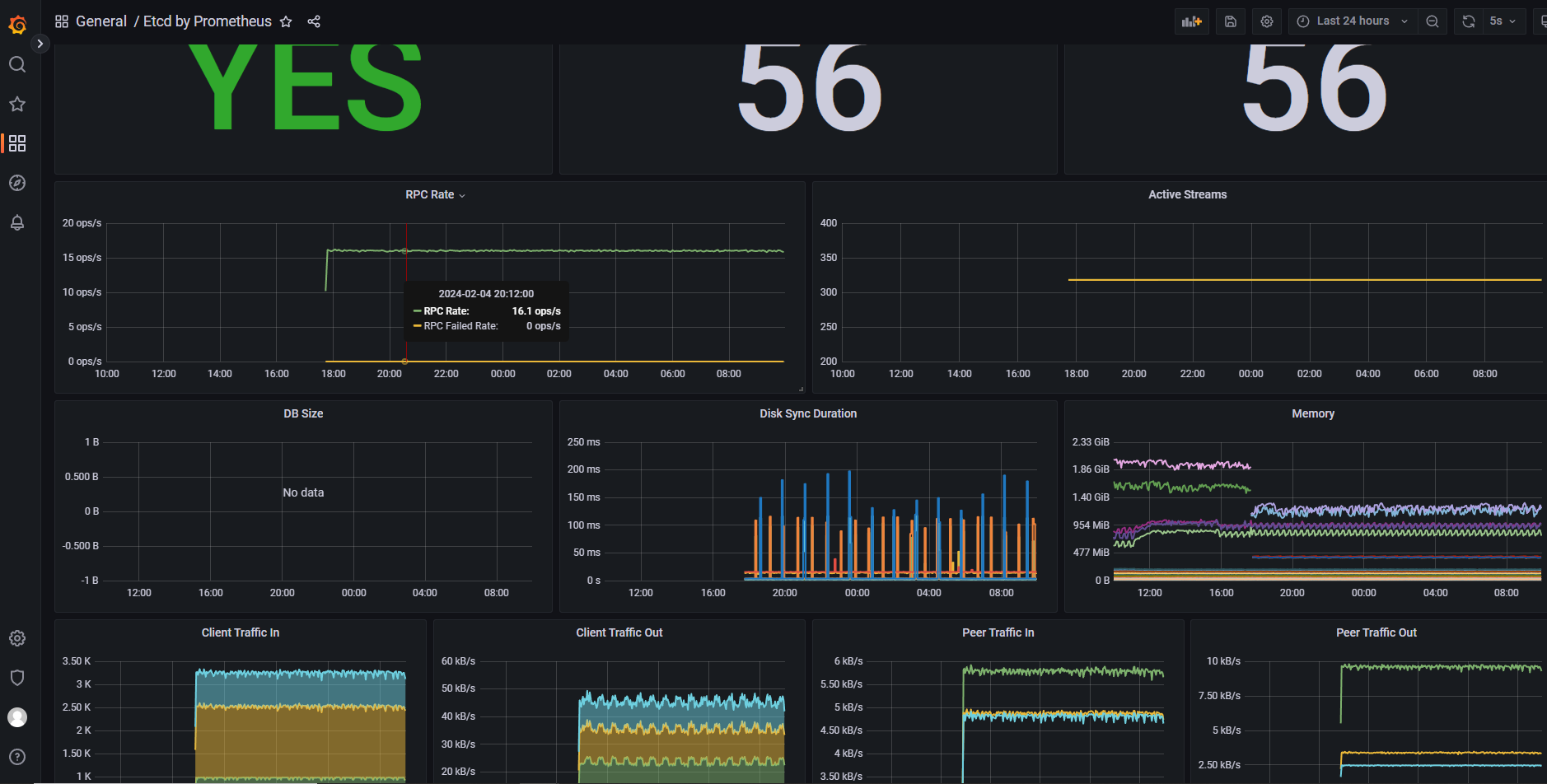Click the '3.50 K' Client Traffic In label

pos(77,661)
